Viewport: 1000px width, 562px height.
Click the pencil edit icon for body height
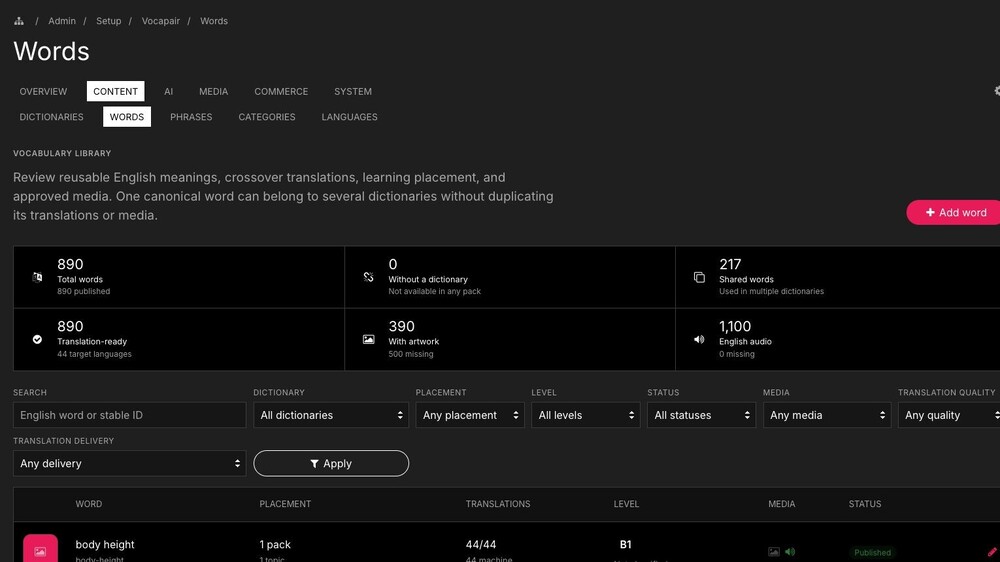point(992,552)
